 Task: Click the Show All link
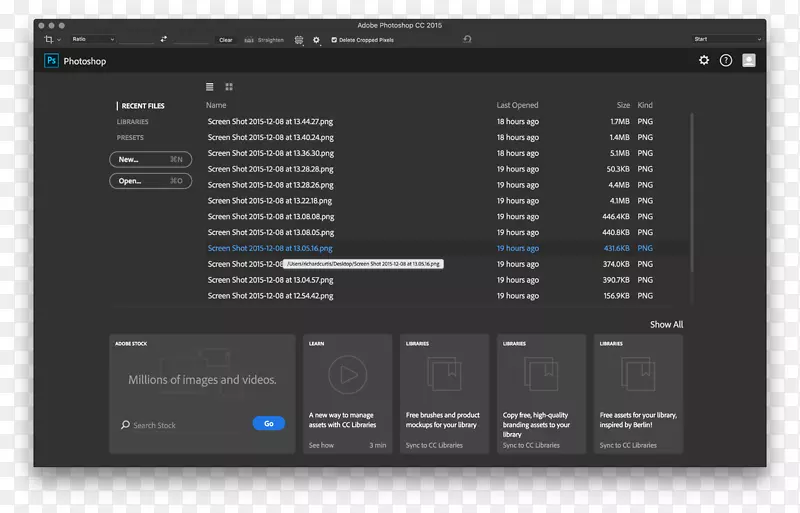tap(666, 325)
